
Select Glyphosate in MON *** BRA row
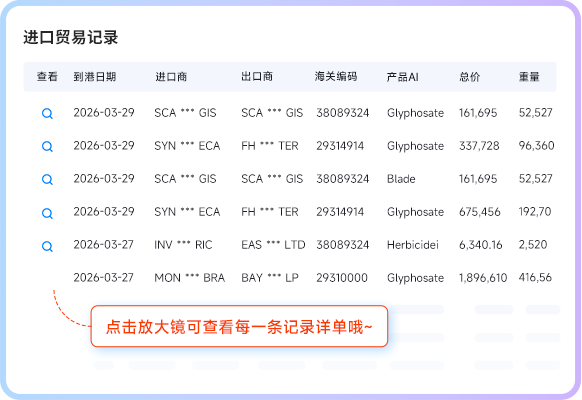pyautogui.click(x=415, y=278)
